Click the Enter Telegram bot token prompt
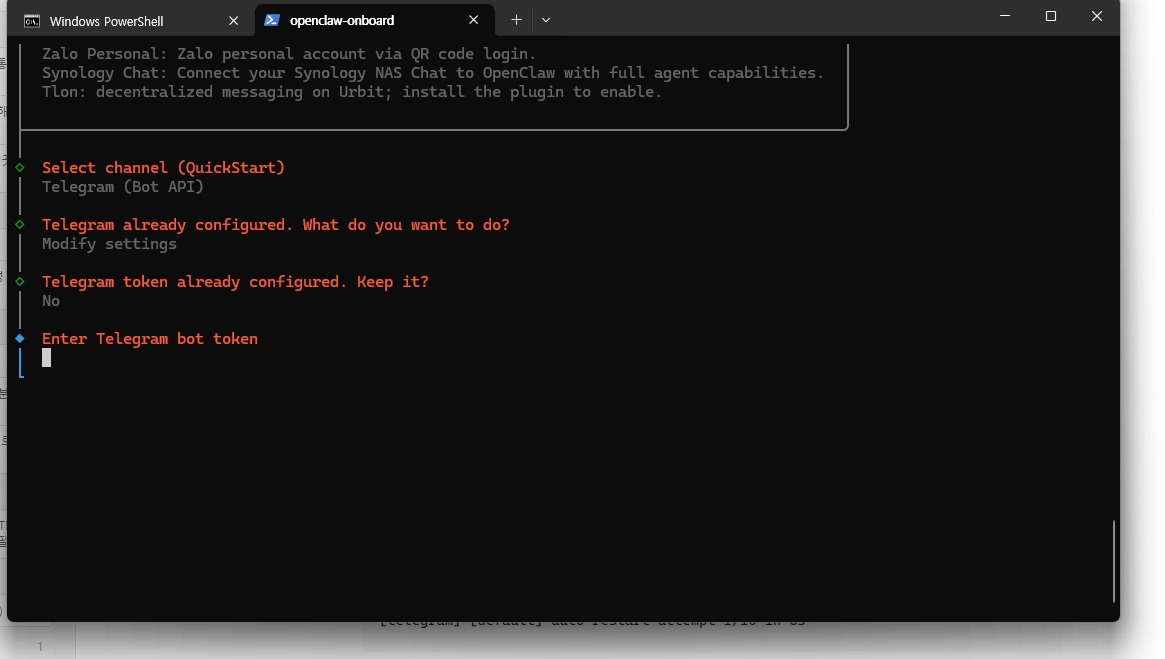Viewport: 1165px width, 659px height. click(x=150, y=339)
